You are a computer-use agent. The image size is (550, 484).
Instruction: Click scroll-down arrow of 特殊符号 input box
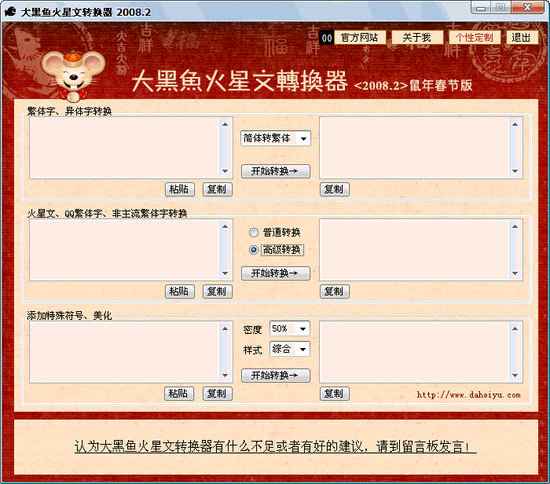click(225, 375)
